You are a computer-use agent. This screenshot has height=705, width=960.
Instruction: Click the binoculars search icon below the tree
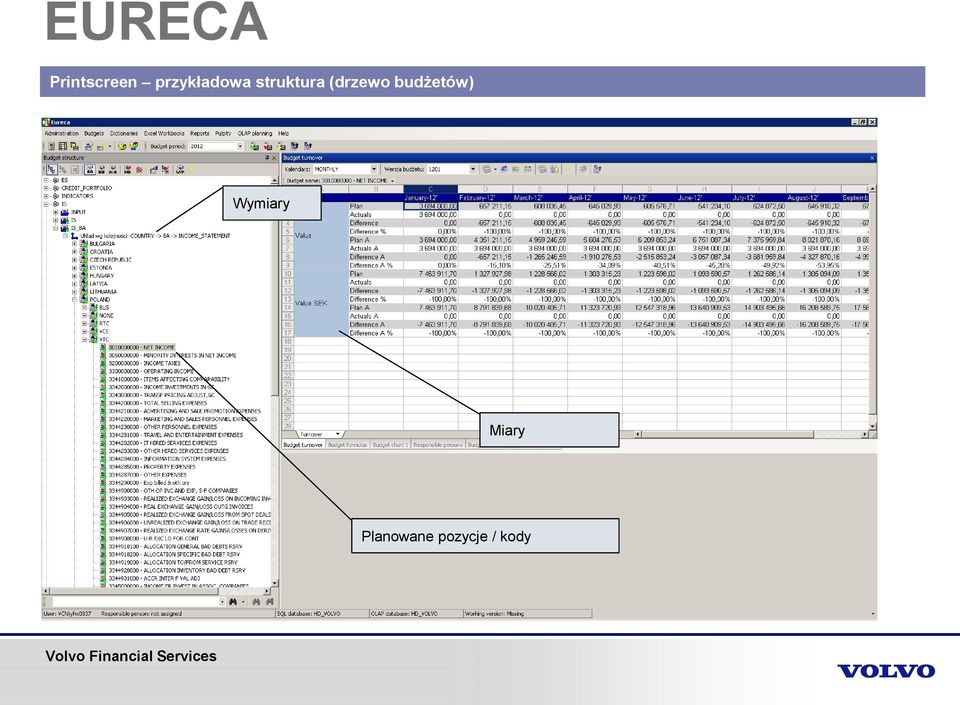(233, 602)
